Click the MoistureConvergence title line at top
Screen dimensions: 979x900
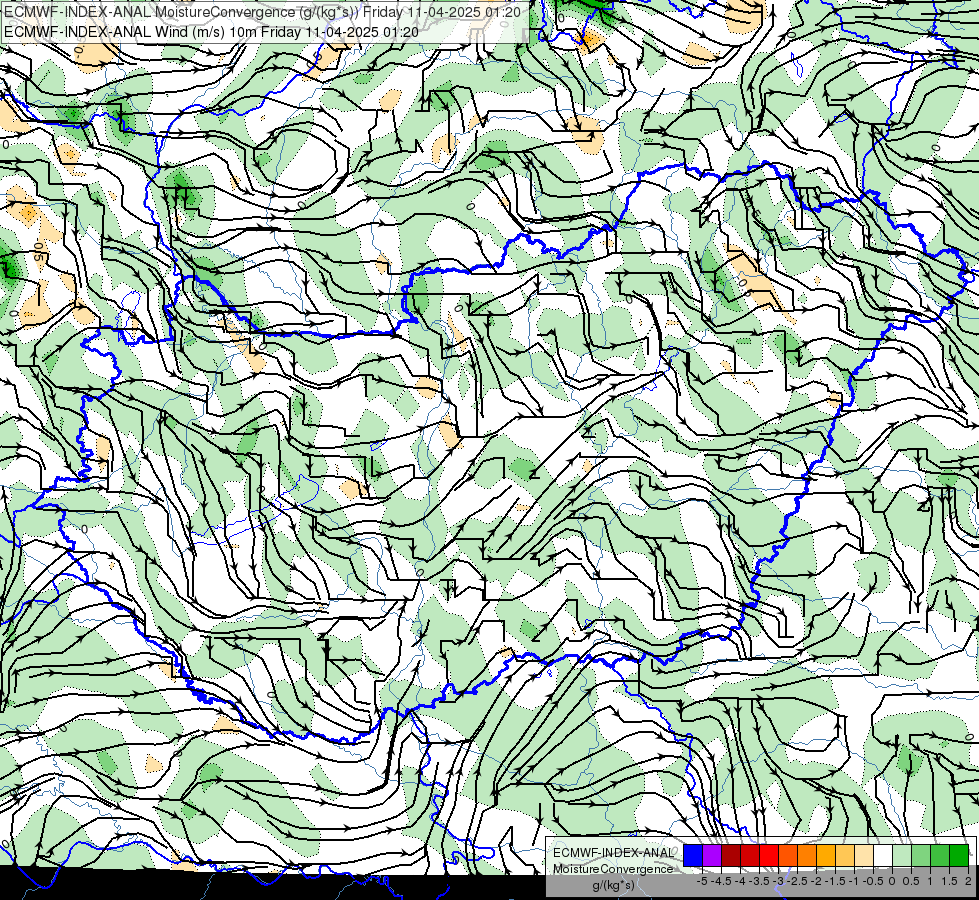pos(262,12)
